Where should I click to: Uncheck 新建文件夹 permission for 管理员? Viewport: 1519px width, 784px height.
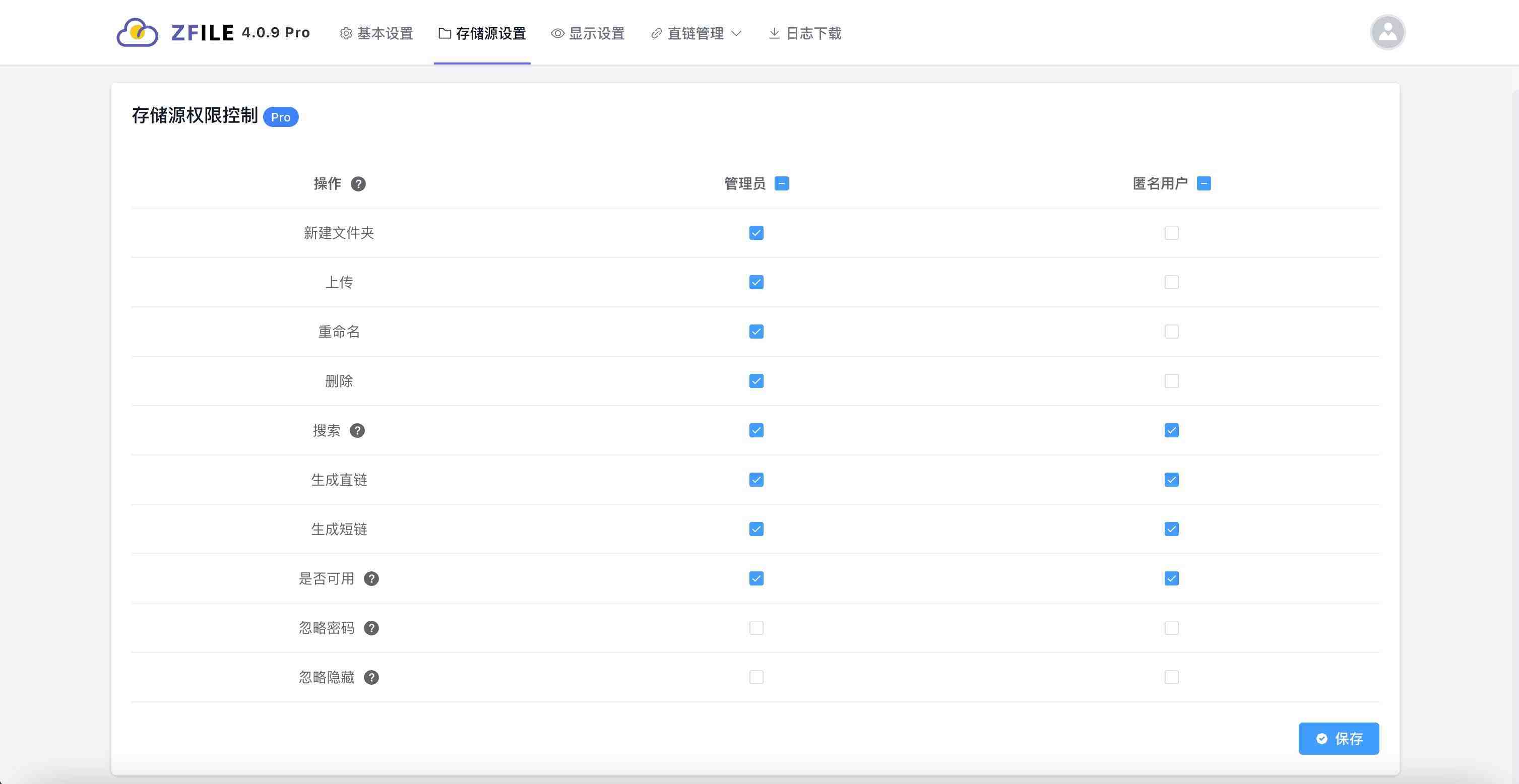756,233
